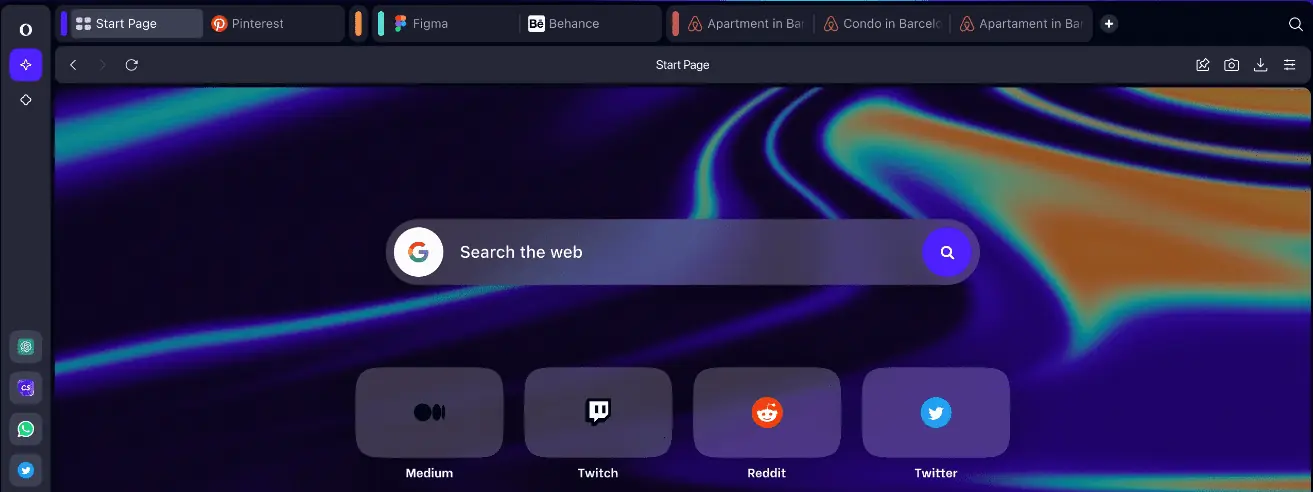
Task: Click the purple search button
Action: coord(947,252)
